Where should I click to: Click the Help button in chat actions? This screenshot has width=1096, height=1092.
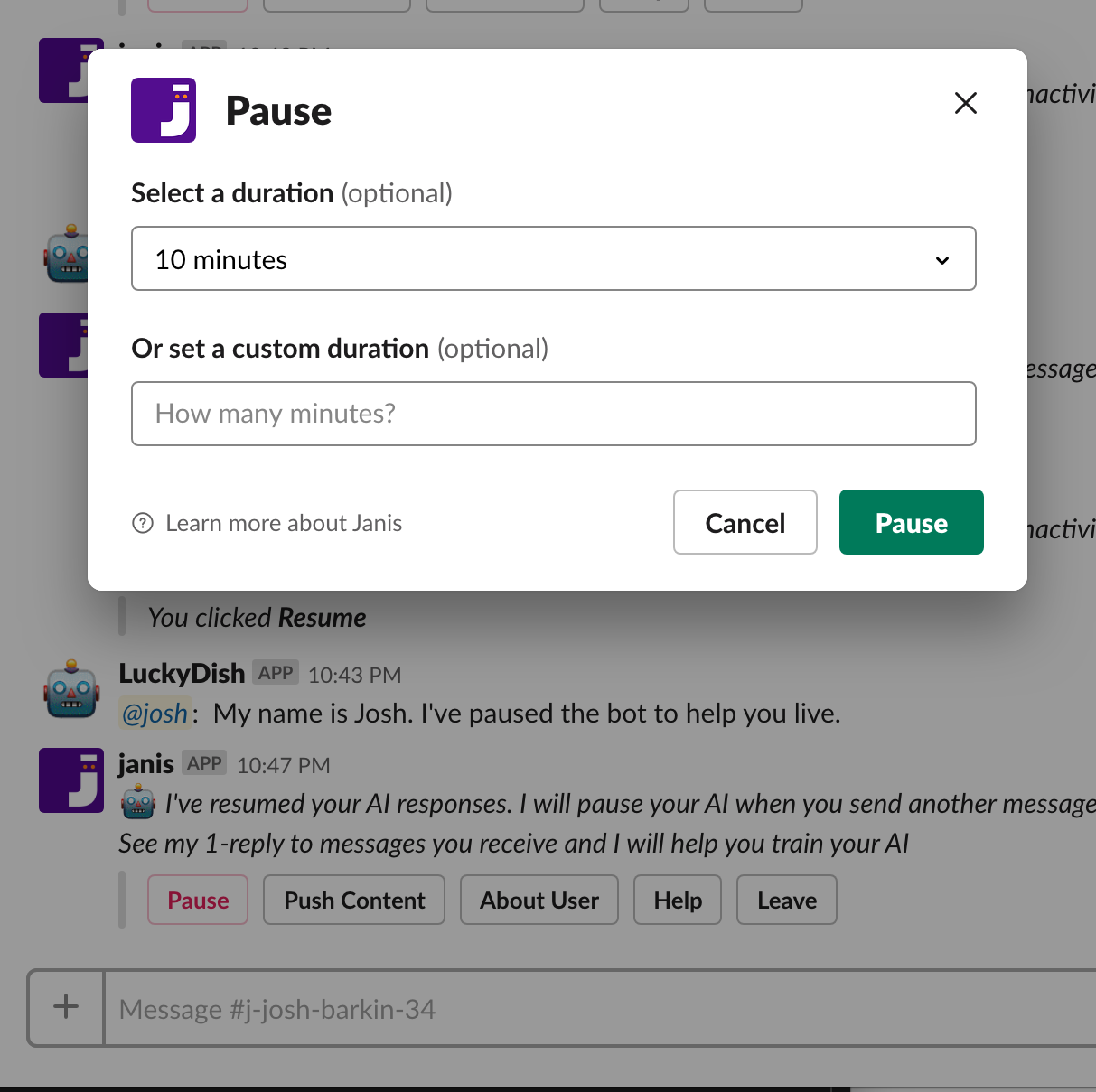coord(678,900)
